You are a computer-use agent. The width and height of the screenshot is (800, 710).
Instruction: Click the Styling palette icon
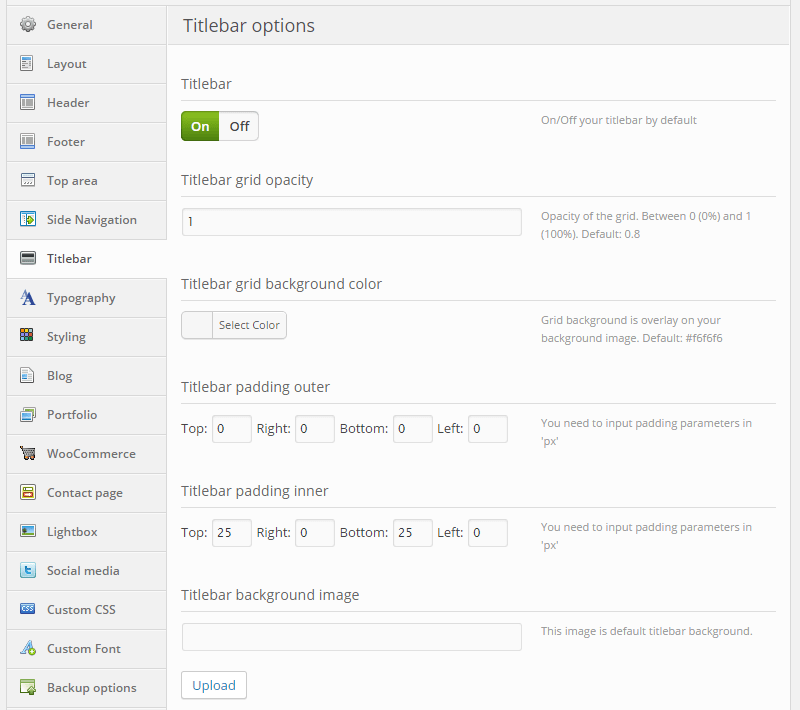pyautogui.click(x=28, y=337)
